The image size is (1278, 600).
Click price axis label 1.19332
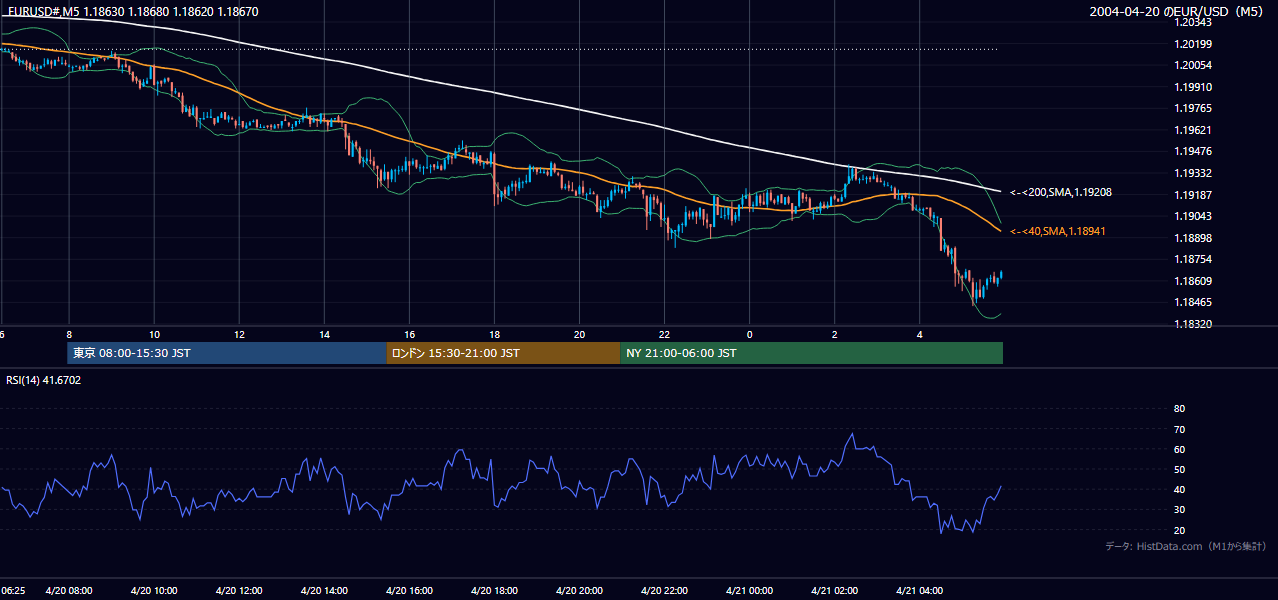click(1193, 173)
